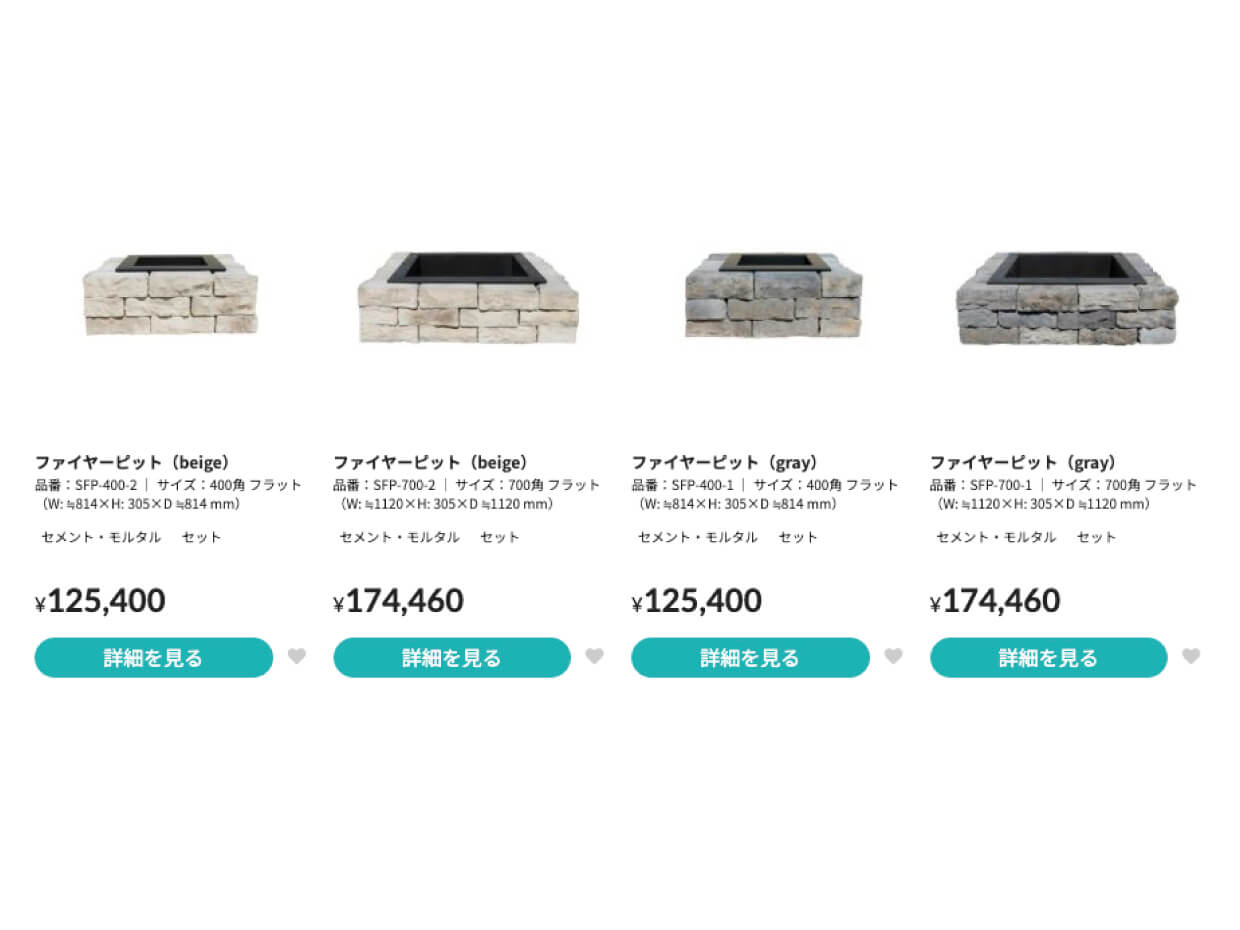
Task: Click the ¥125,400 price of gray SFP-400-1
Action: 697,601
